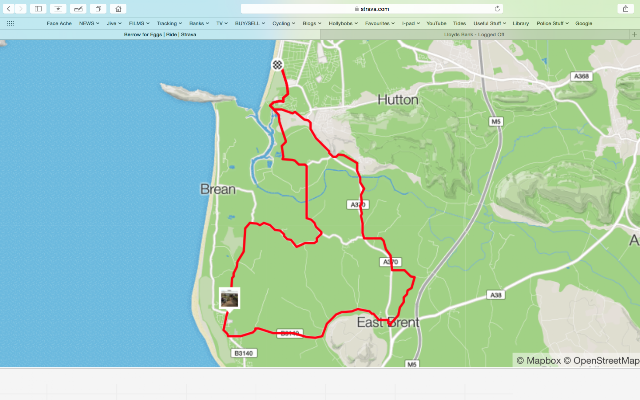Image resolution: width=640 pixels, height=400 pixels.
Task: Switch to the Lloyds Bank tab
Action: (475, 35)
